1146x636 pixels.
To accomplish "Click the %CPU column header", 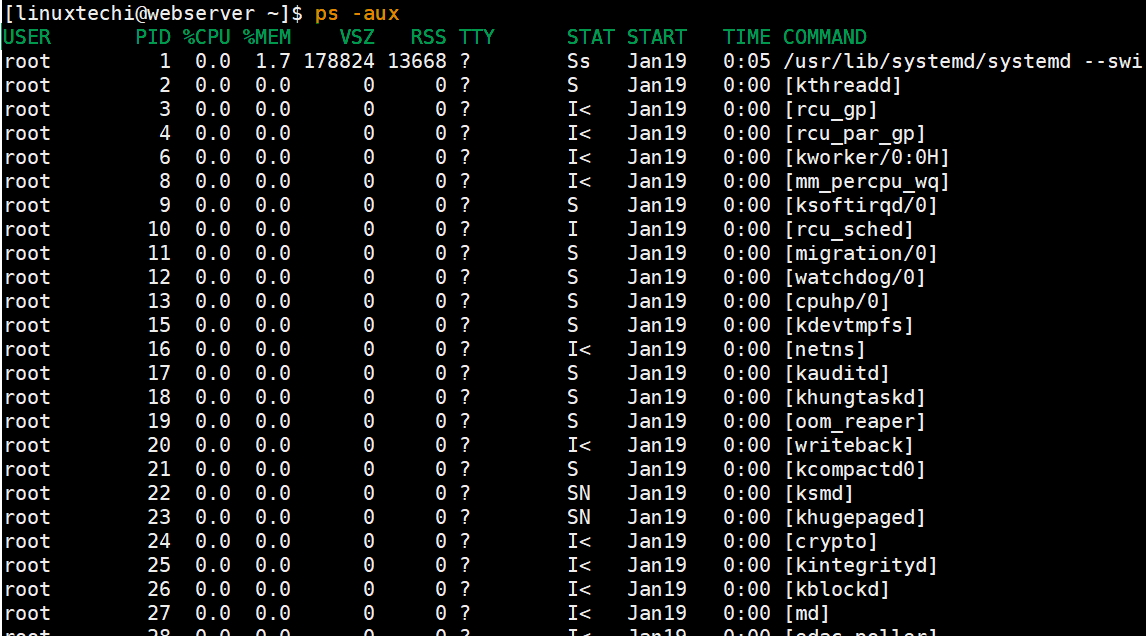I will click(x=207, y=37).
